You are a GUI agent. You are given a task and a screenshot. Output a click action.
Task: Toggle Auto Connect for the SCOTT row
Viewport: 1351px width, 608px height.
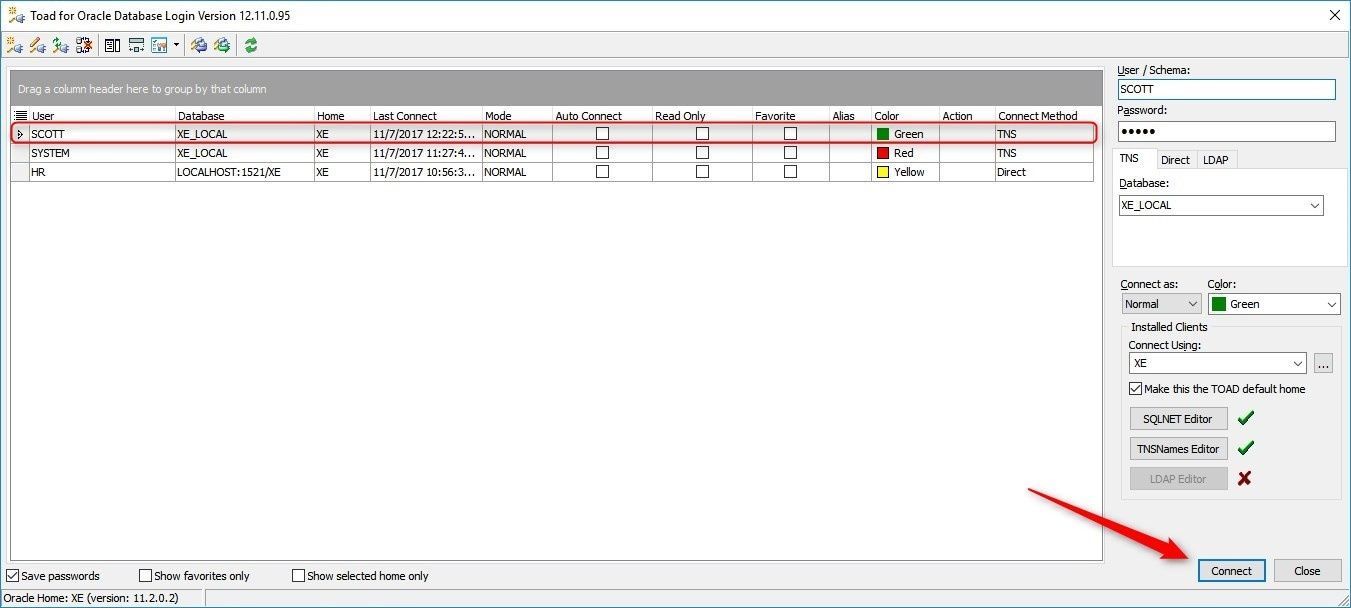coord(602,133)
